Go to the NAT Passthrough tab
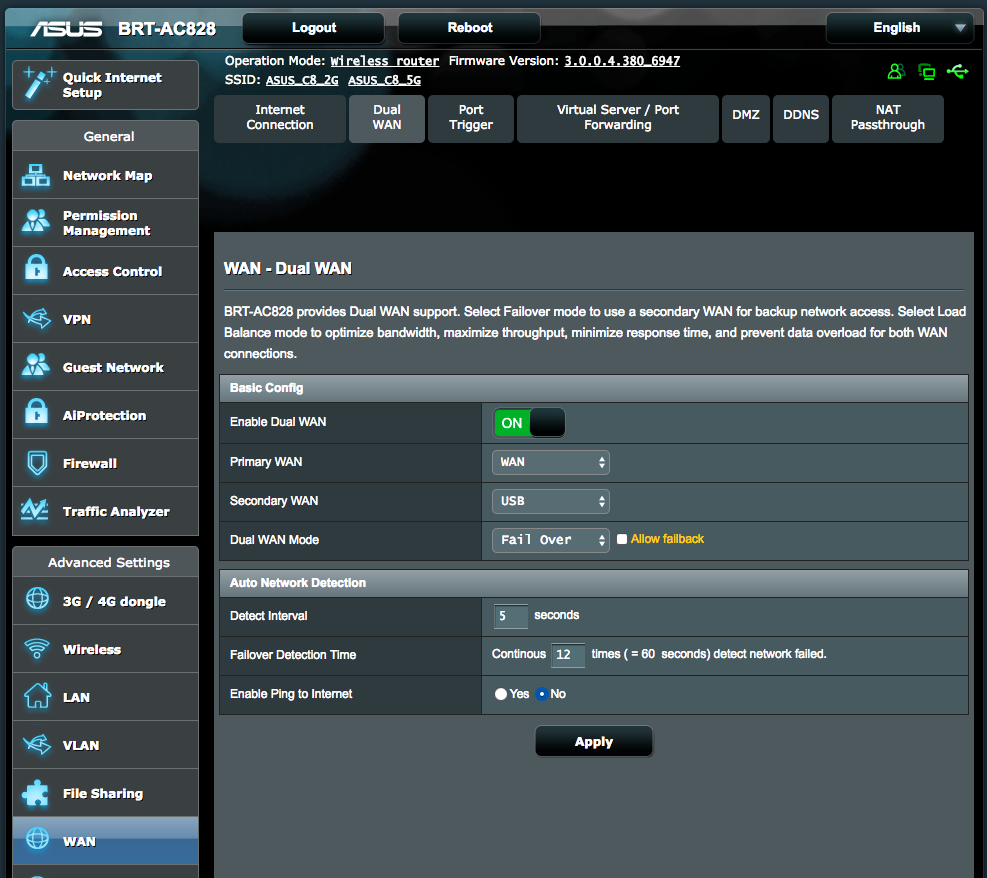987x878 pixels. [887, 118]
